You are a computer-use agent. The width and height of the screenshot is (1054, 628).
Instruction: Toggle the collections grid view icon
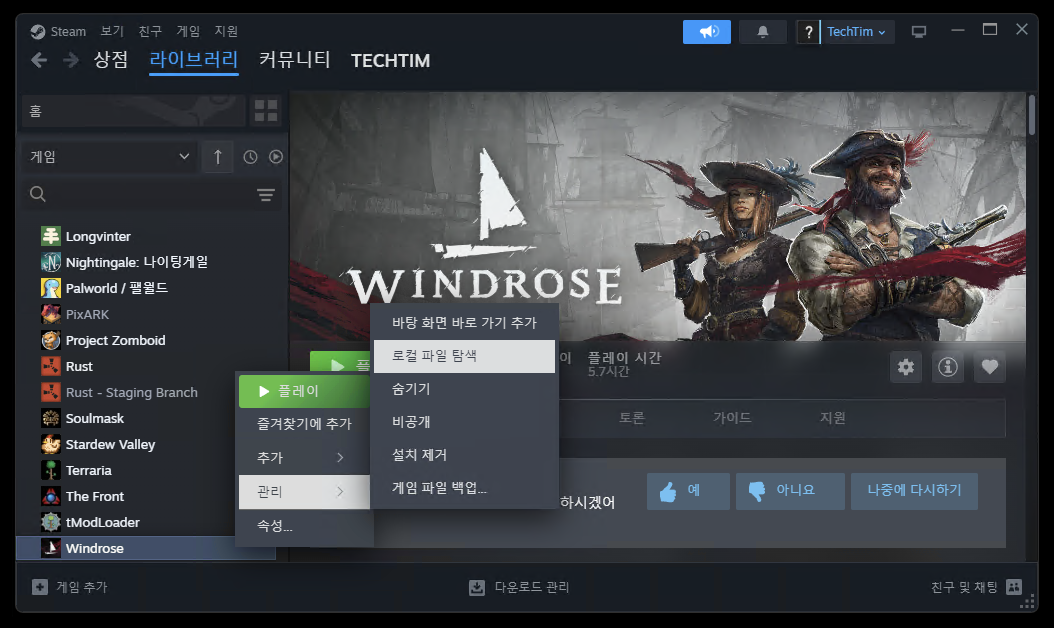point(266,110)
